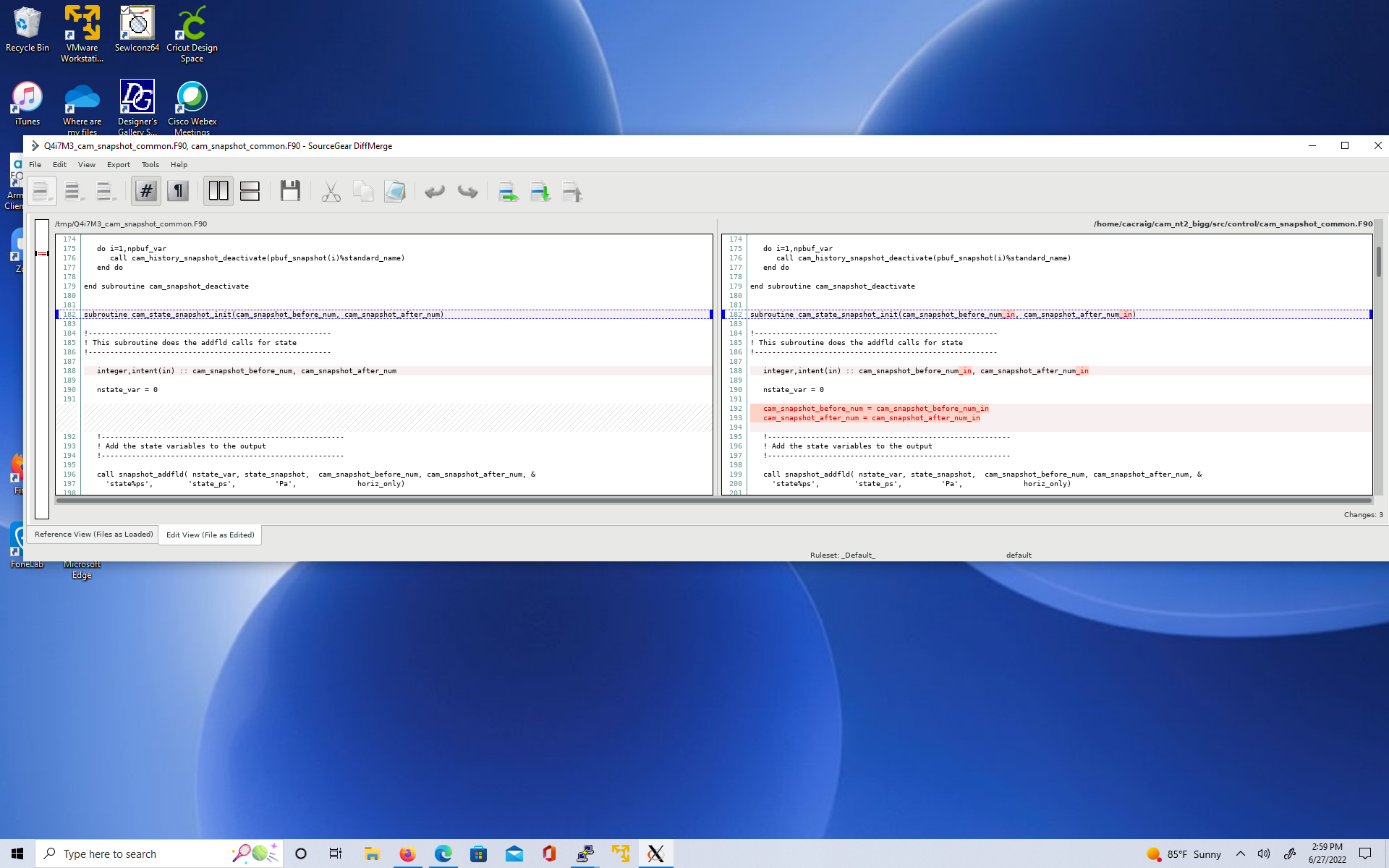Show invisible characters with pilcrow icon
The image size is (1389, 868).
178,191
